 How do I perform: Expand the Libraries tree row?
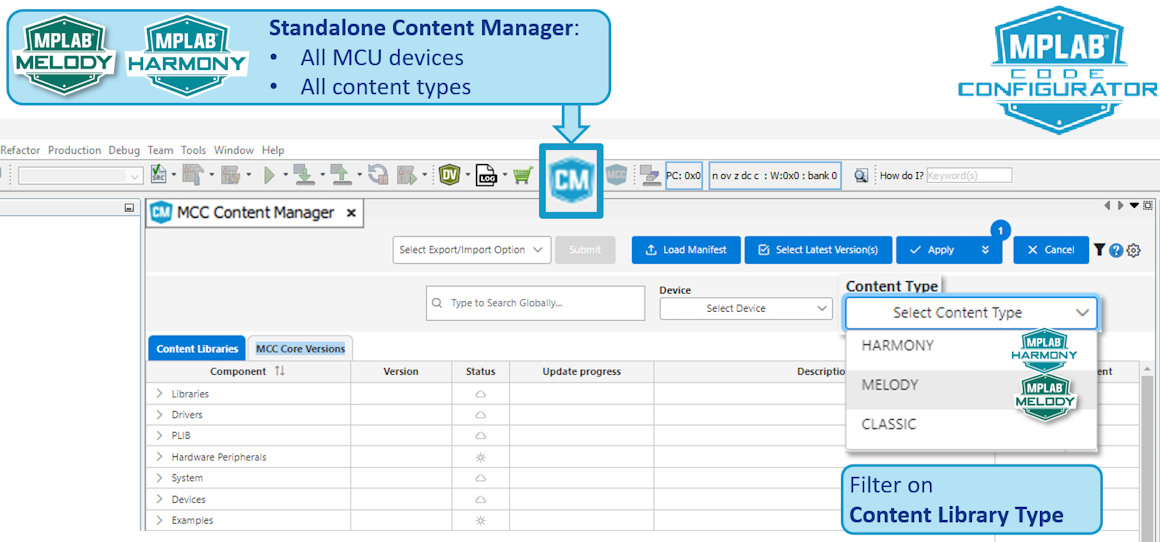(159, 394)
